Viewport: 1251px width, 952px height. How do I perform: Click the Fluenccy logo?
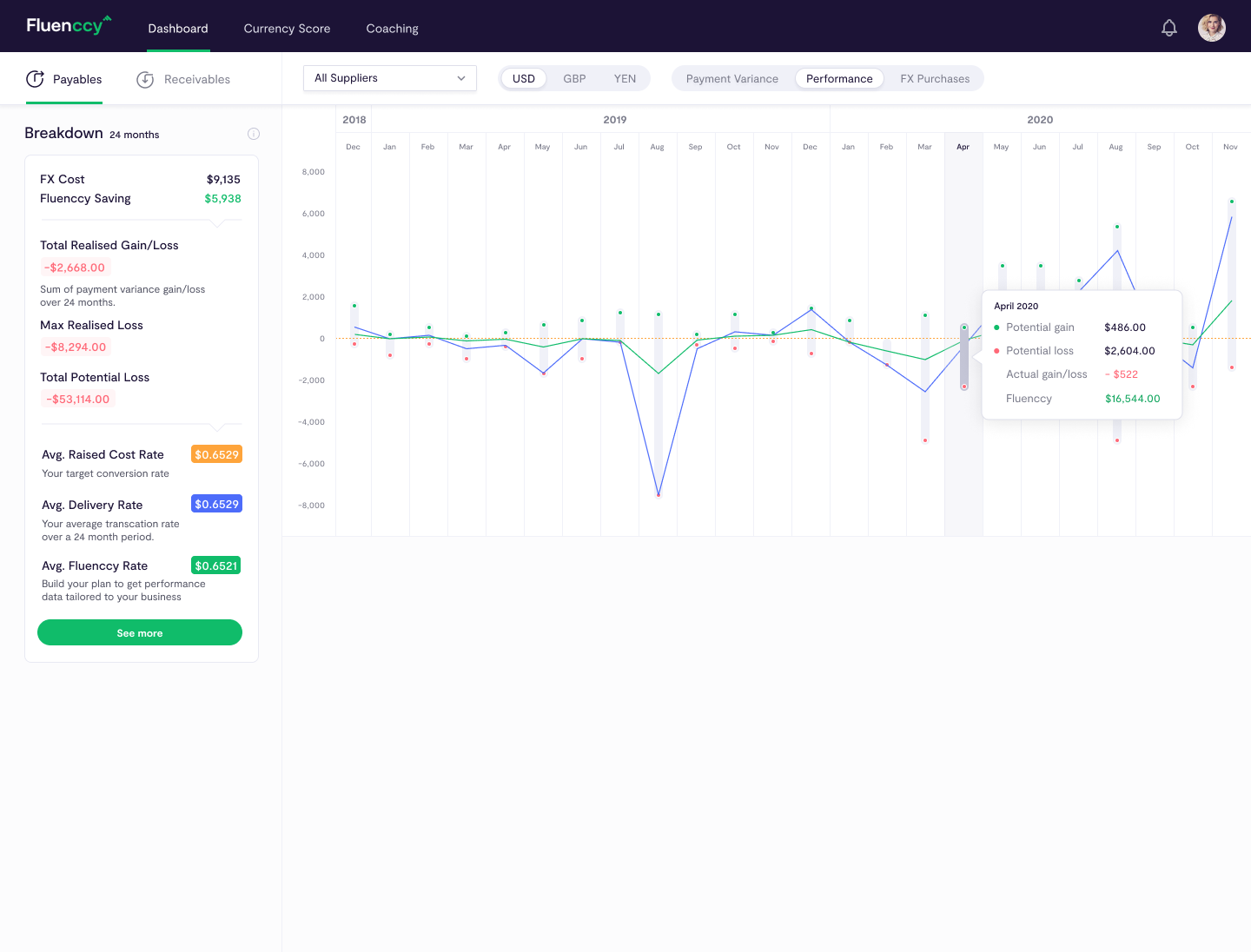tap(69, 25)
